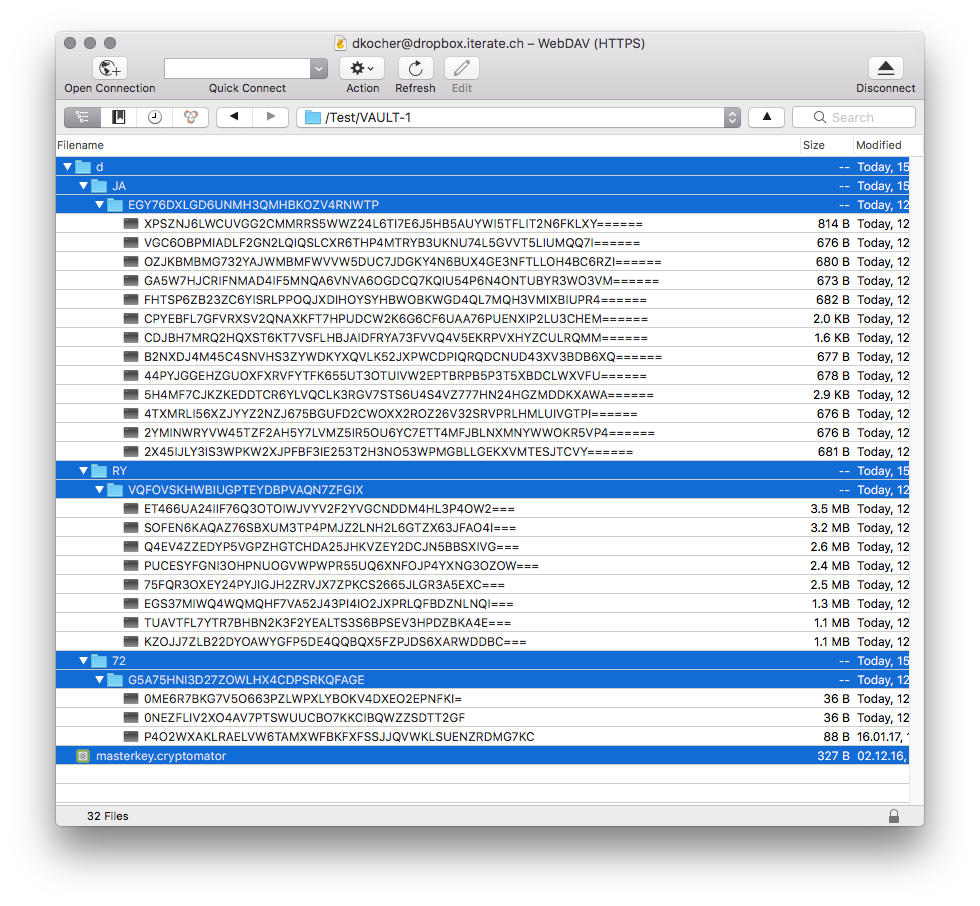Click the file icon for CPYEBFL7GFVRXSV2 file
This screenshot has height=906, width=980.
[x=131, y=319]
